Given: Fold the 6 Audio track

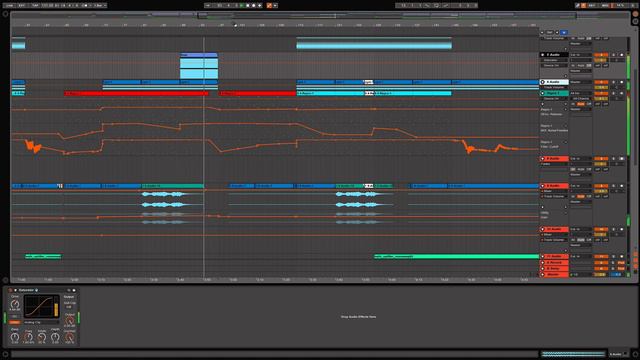Looking at the screenshot, I should (542, 82).
